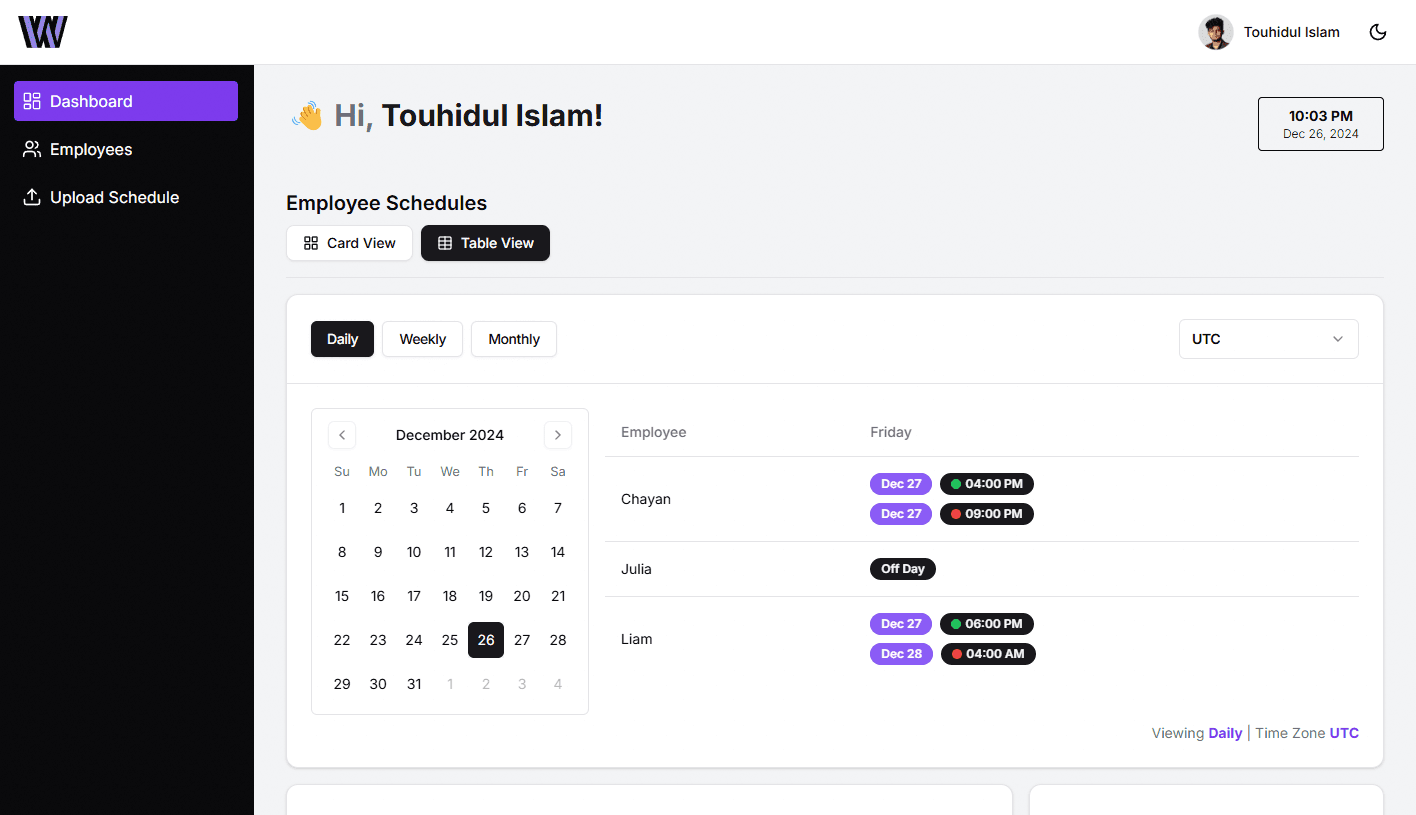The image size is (1416, 815).
Task: Switch to Weekly view
Action: [x=422, y=339]
